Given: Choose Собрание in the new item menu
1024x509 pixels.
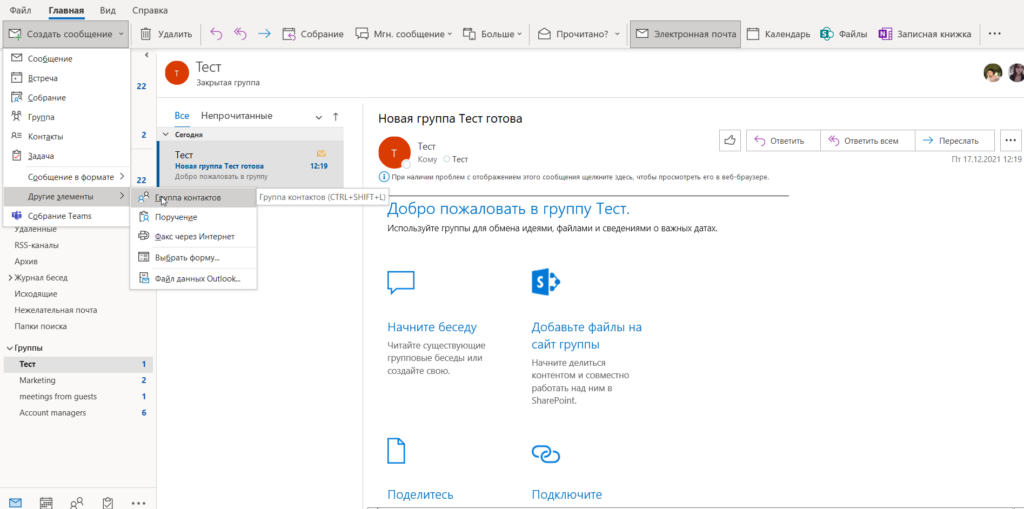Looking at the screenshot, I should point(67,97).
